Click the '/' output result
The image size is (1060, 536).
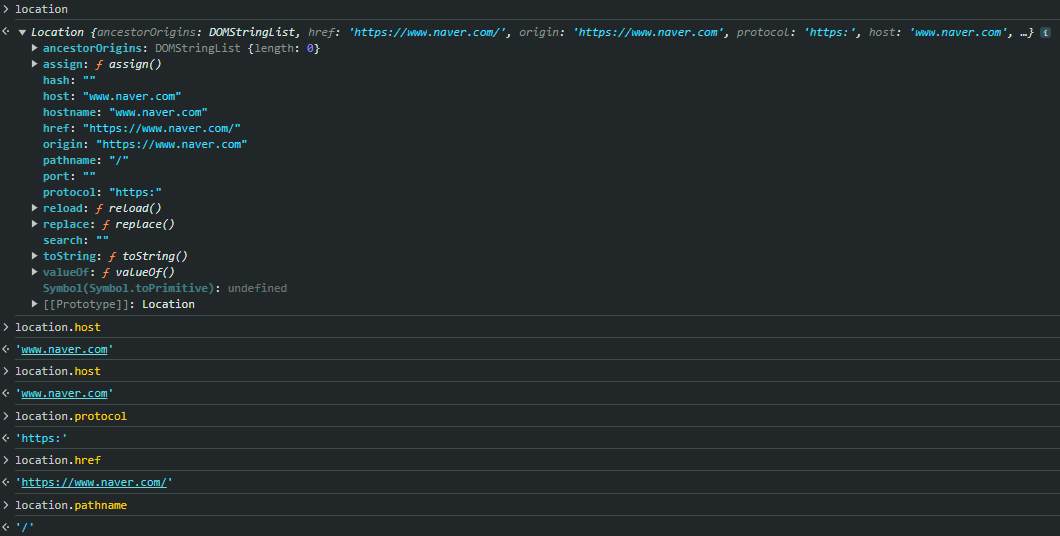(24, 528)
